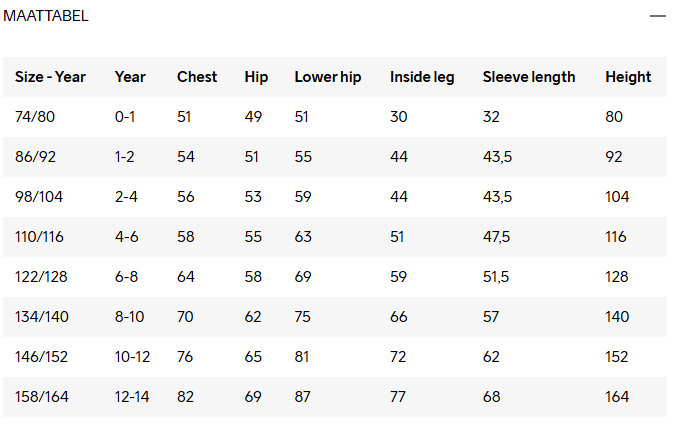Click the Size - Year column header

click(x=51, y=77)
